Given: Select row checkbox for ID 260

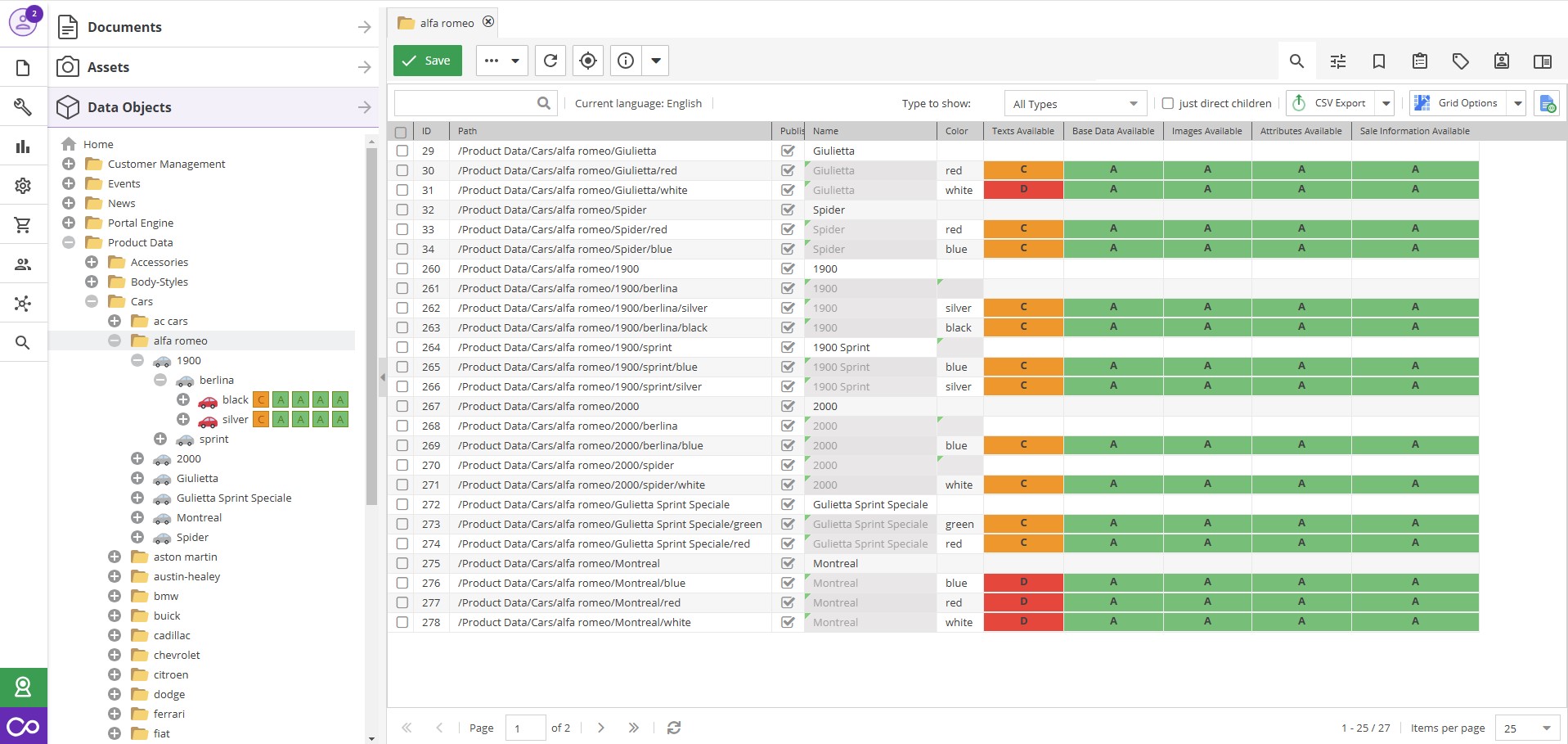Looking at the screenshot, I should click(x=402, y=268).
